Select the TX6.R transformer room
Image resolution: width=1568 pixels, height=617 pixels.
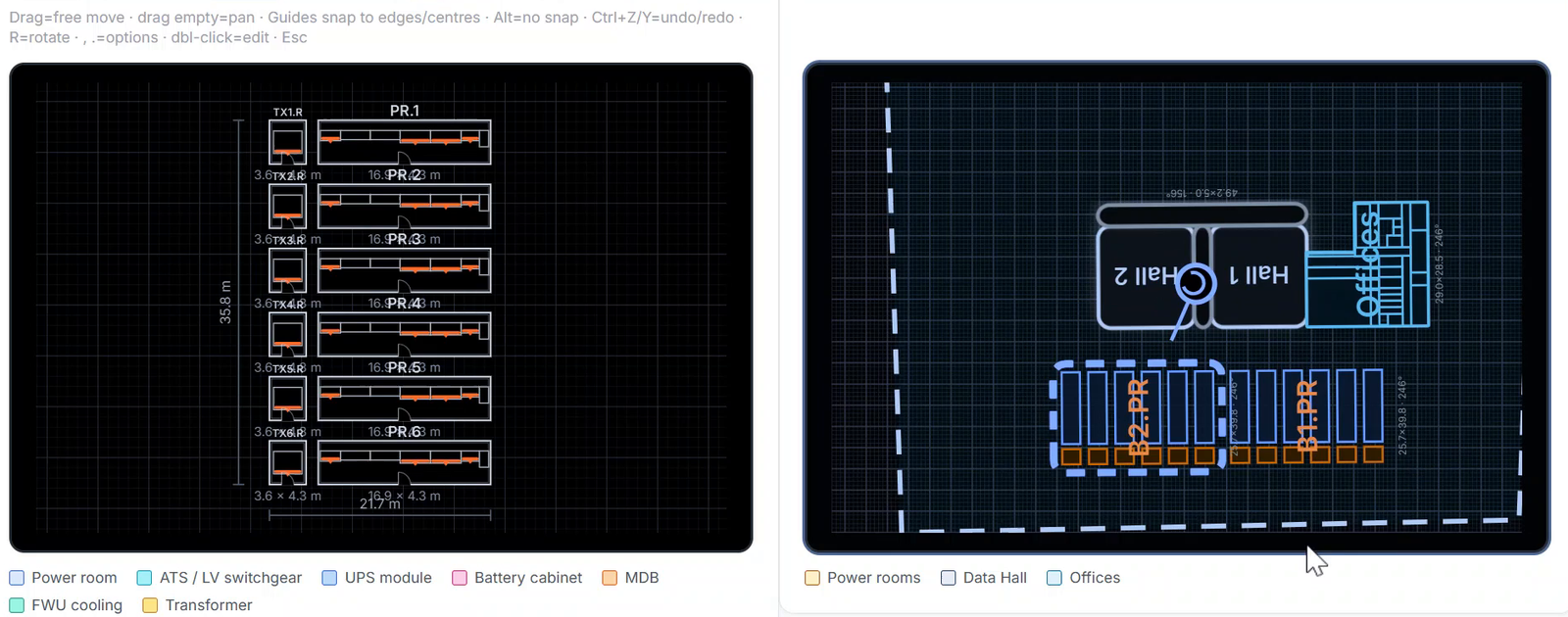[287, 462]
